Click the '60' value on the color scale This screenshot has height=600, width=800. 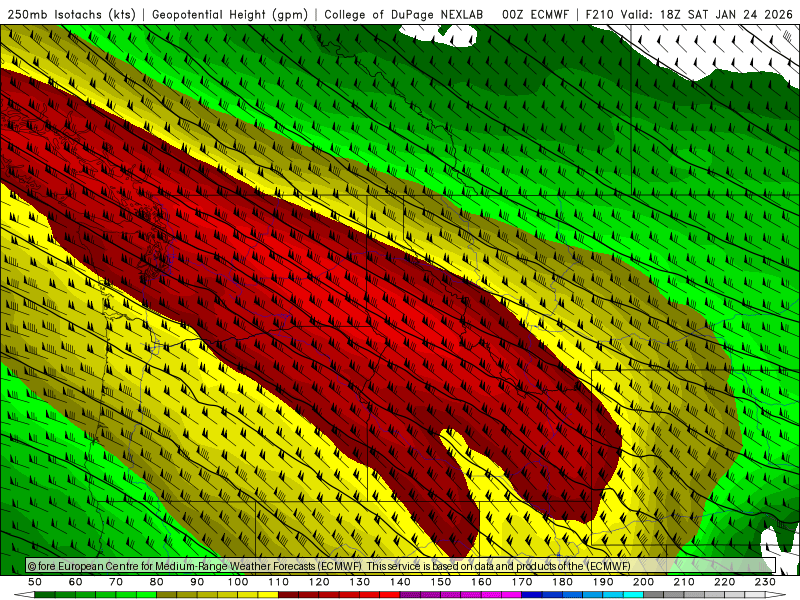pyautogui.click(x=75, y=582)
